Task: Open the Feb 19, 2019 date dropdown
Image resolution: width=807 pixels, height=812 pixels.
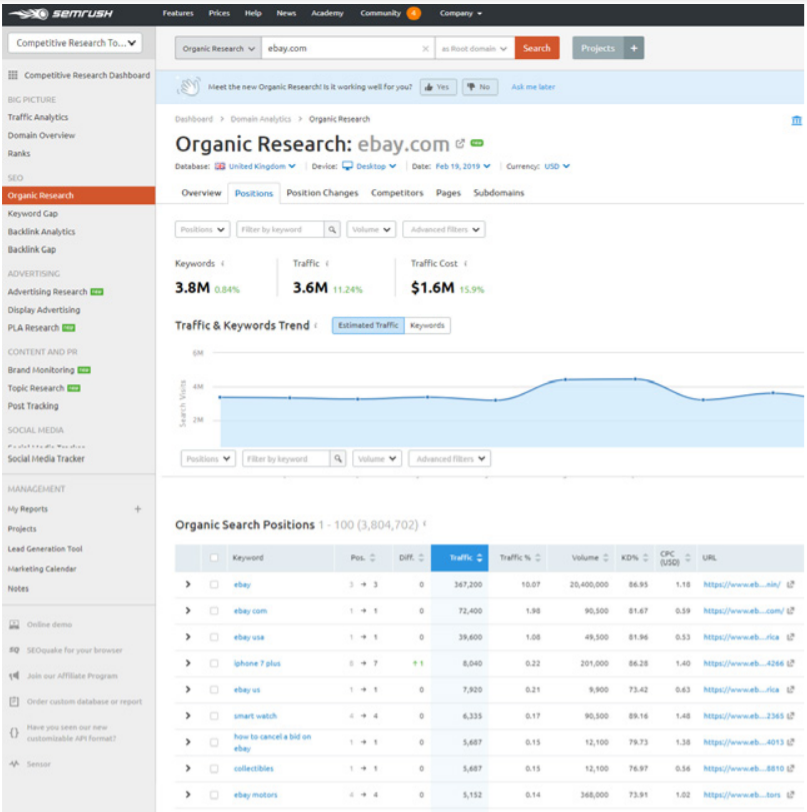Action: (x=463, y=166)
